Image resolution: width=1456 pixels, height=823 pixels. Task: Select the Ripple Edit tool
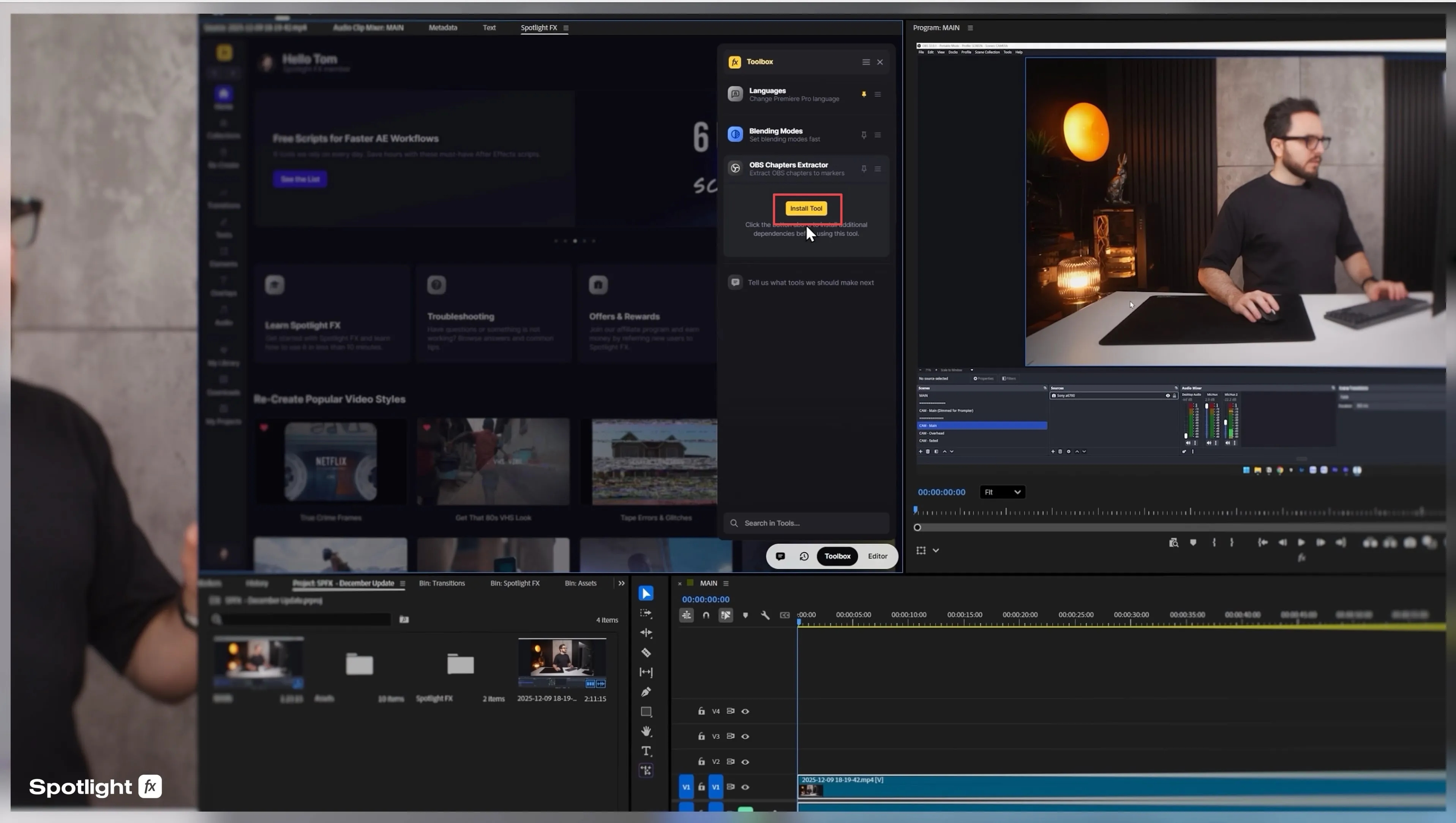click(646, 632)
